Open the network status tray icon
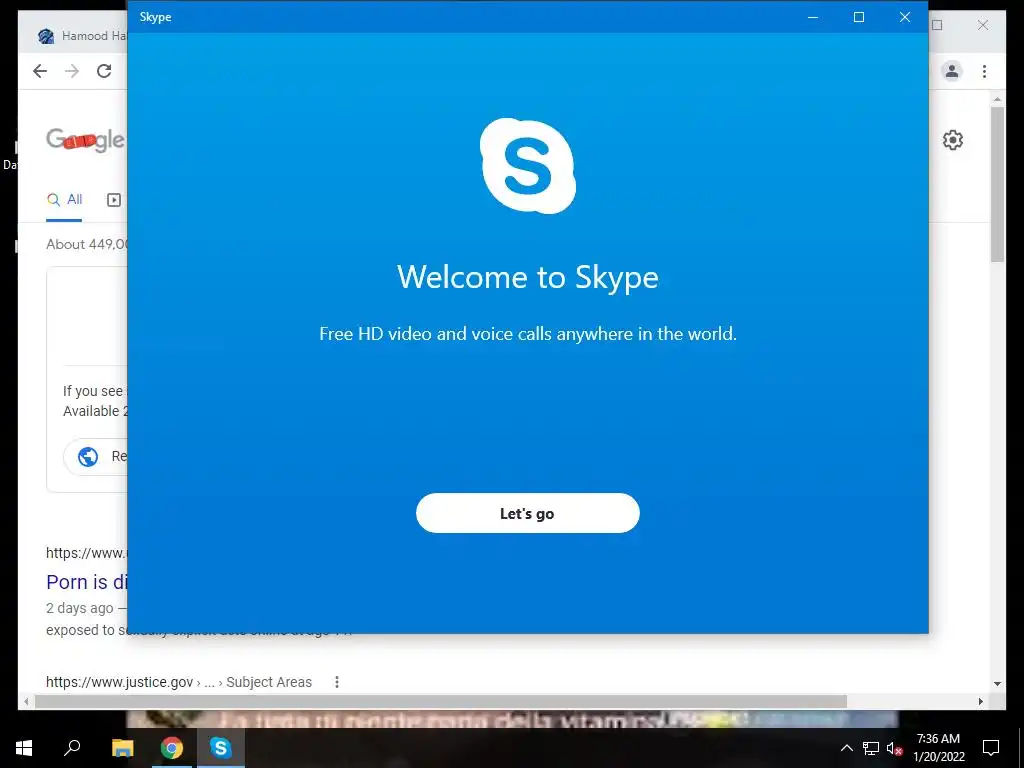Viewport: 1024px width, 768px height. [x=871, y=748]
